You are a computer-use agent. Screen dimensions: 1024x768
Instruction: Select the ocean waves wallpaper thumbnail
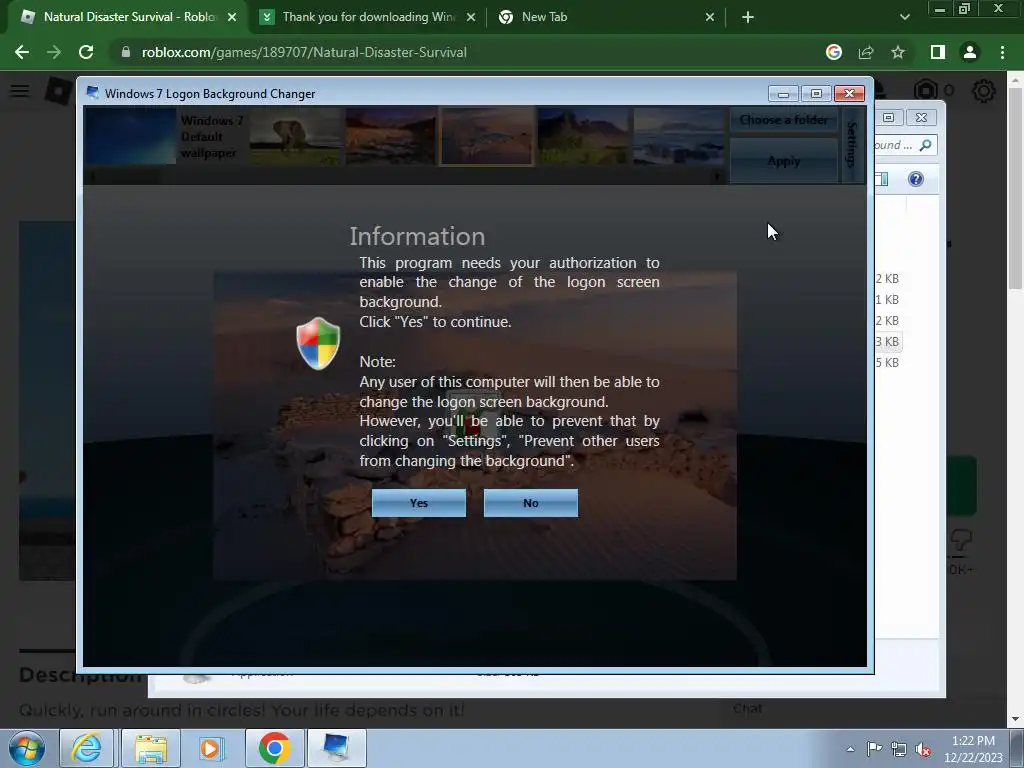679,136
